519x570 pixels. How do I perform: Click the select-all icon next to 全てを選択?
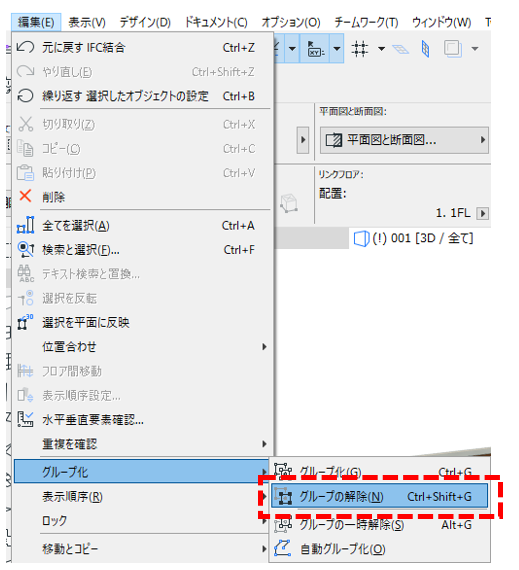click(25, 225)
